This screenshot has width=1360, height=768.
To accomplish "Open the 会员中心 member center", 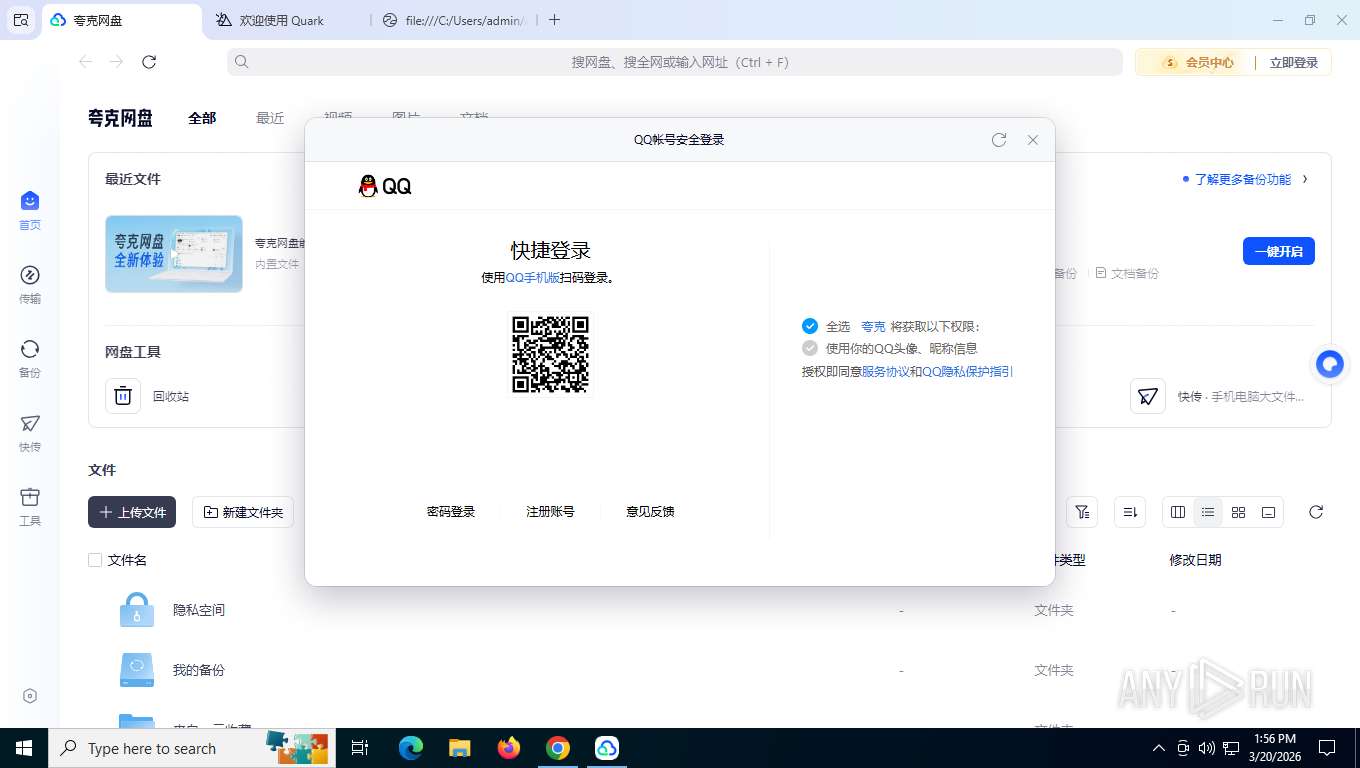I will tap(1197, 62).
